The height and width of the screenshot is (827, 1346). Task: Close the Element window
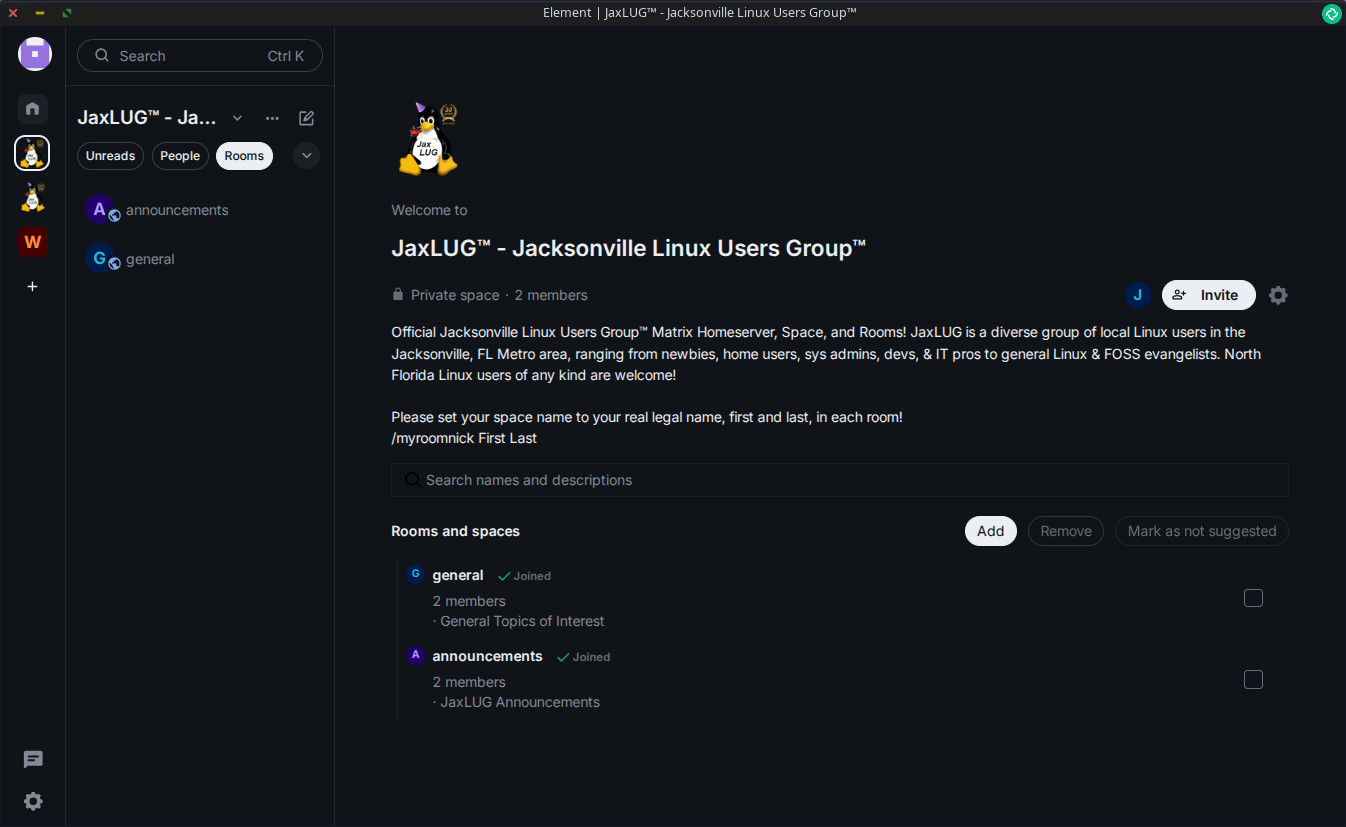(13, 13)
